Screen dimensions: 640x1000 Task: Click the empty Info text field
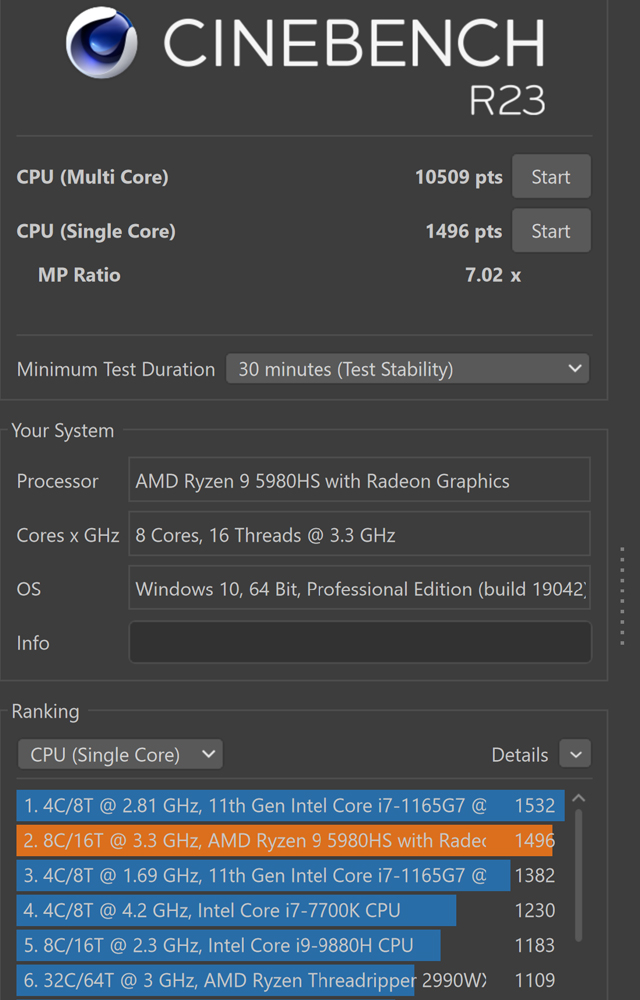(x=359, y=643)
